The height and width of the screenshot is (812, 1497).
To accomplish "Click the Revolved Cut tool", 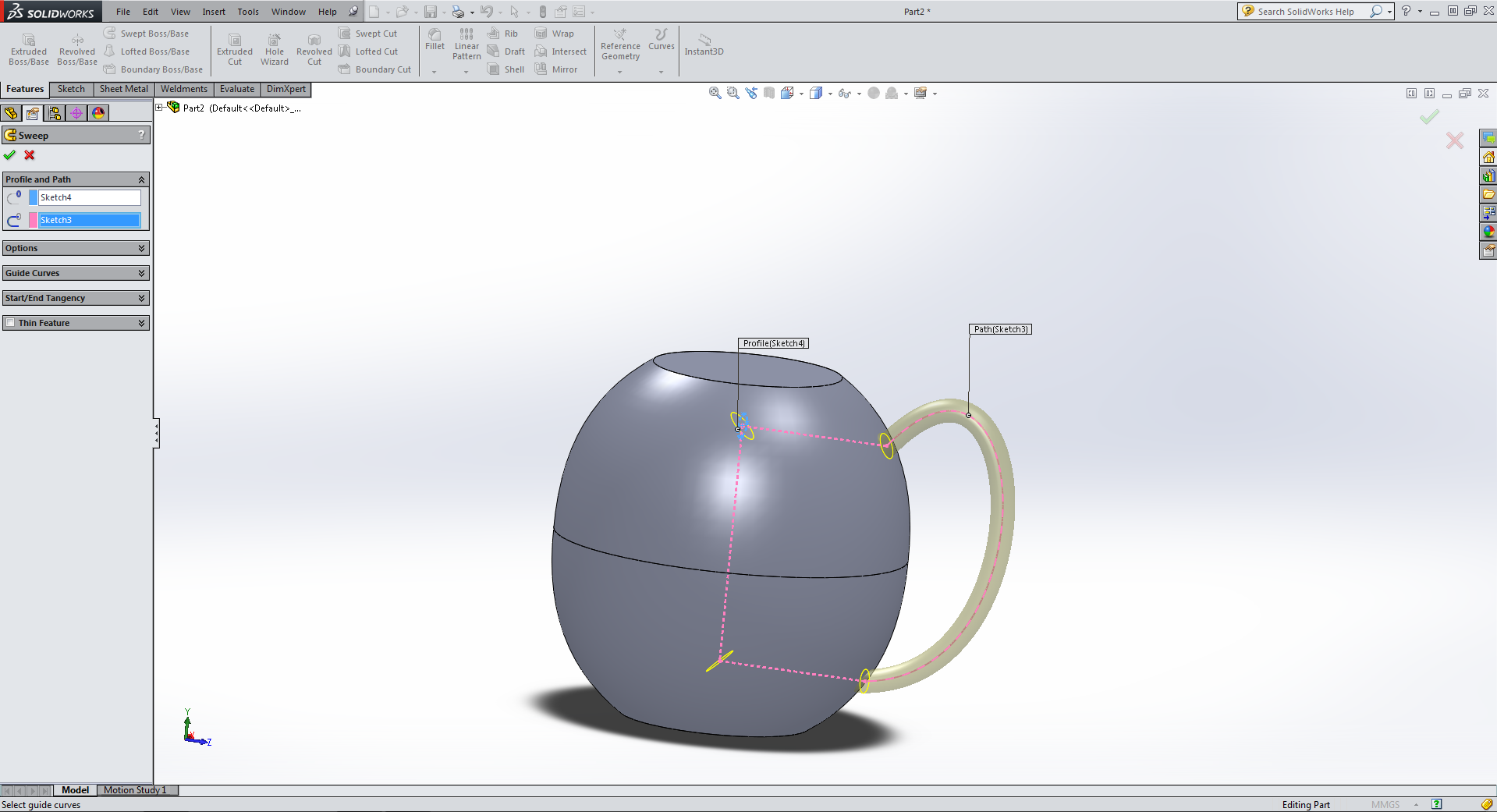I will (x=314, y=50).
